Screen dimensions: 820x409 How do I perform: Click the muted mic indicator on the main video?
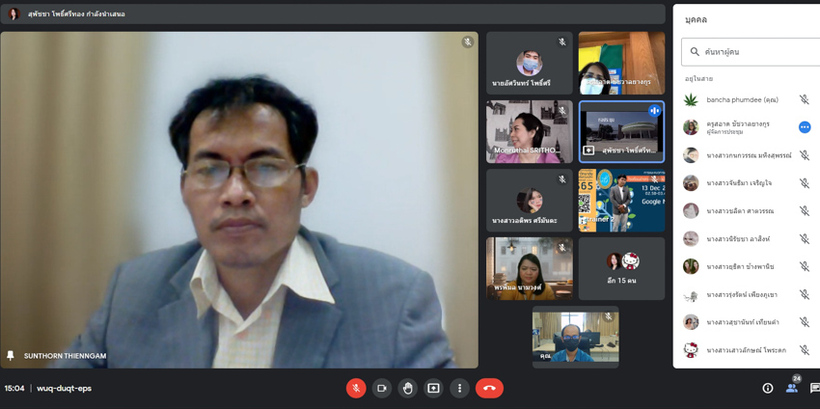coord(468,42)
